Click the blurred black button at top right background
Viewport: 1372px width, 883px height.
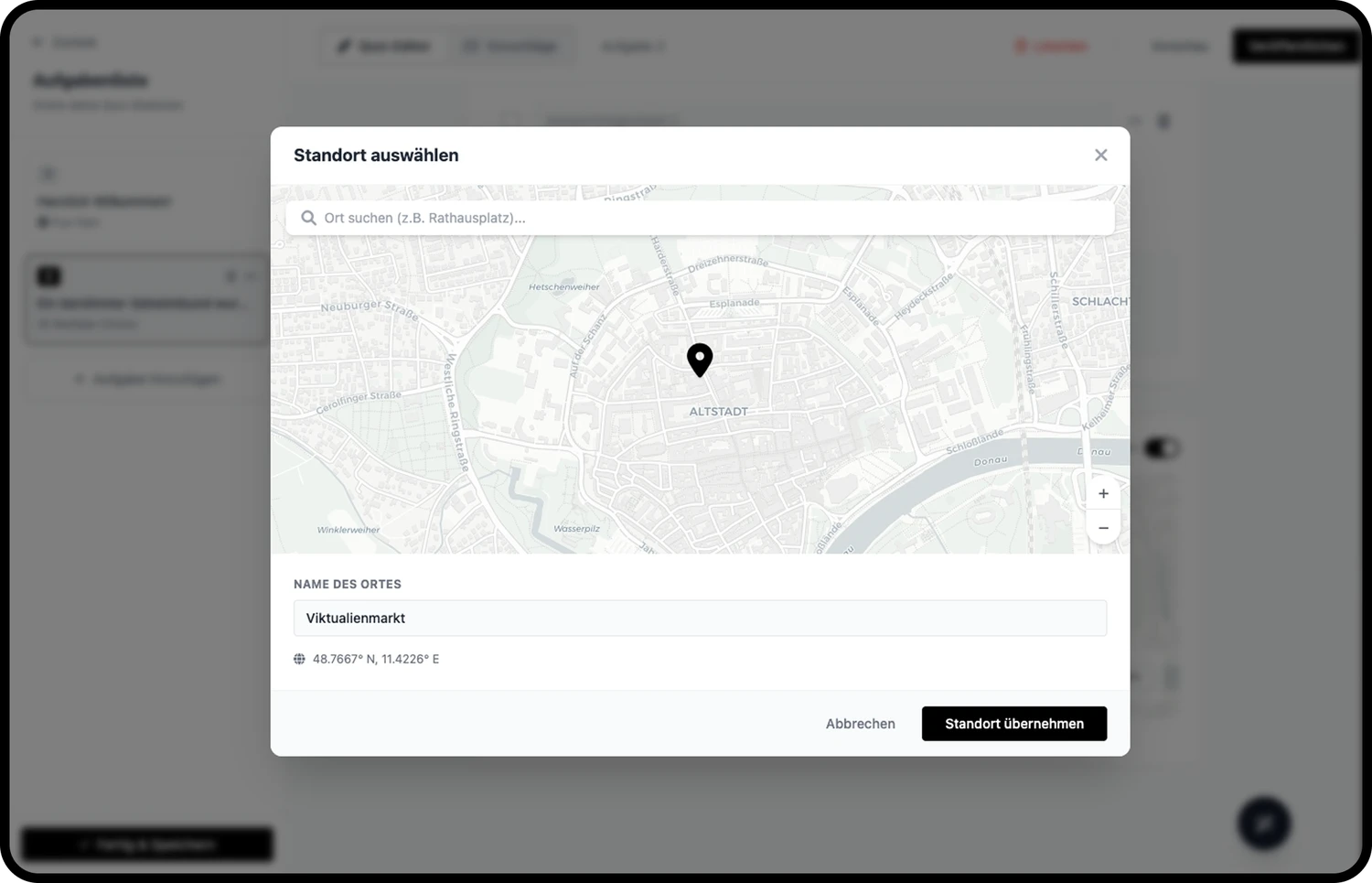click(1296, 46)
